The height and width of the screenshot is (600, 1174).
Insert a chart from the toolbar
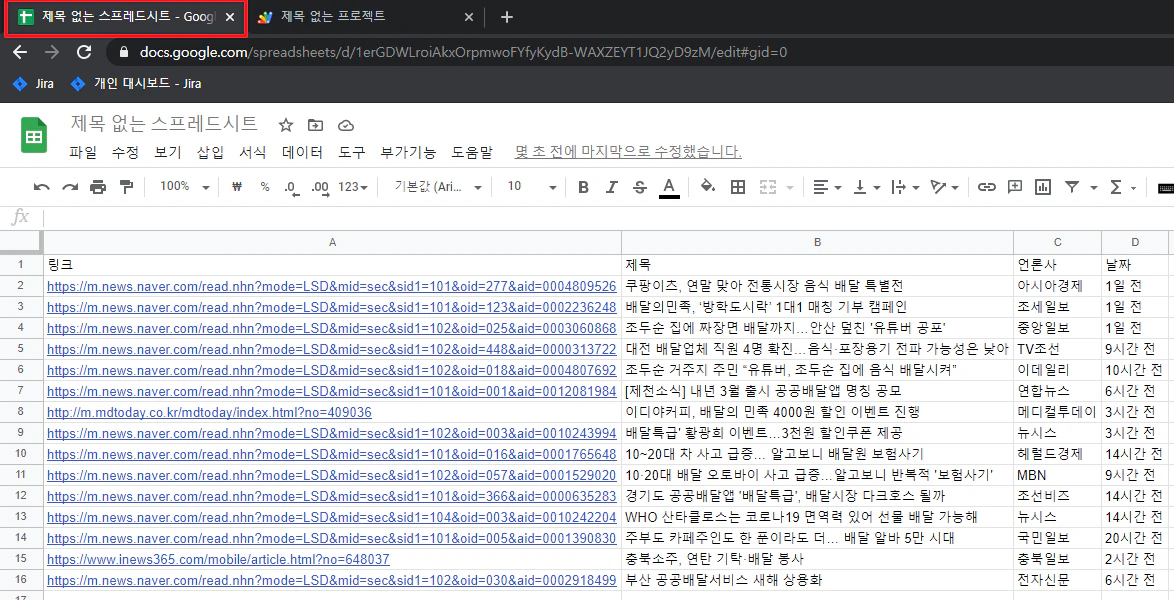pyautogui.click(x=1043, y=187)
